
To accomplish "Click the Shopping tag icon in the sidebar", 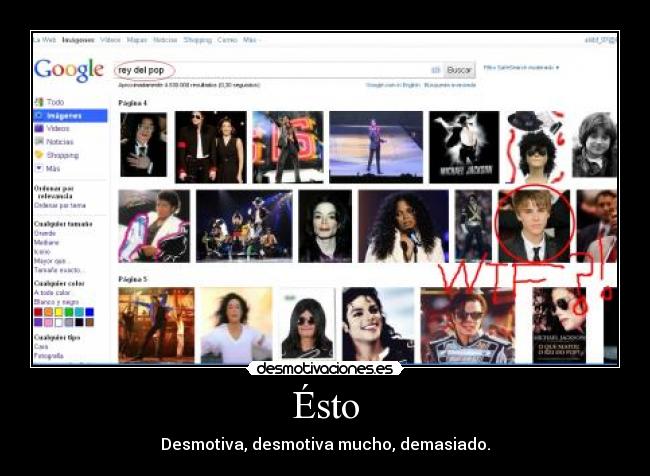I will [x=39, y=155].
